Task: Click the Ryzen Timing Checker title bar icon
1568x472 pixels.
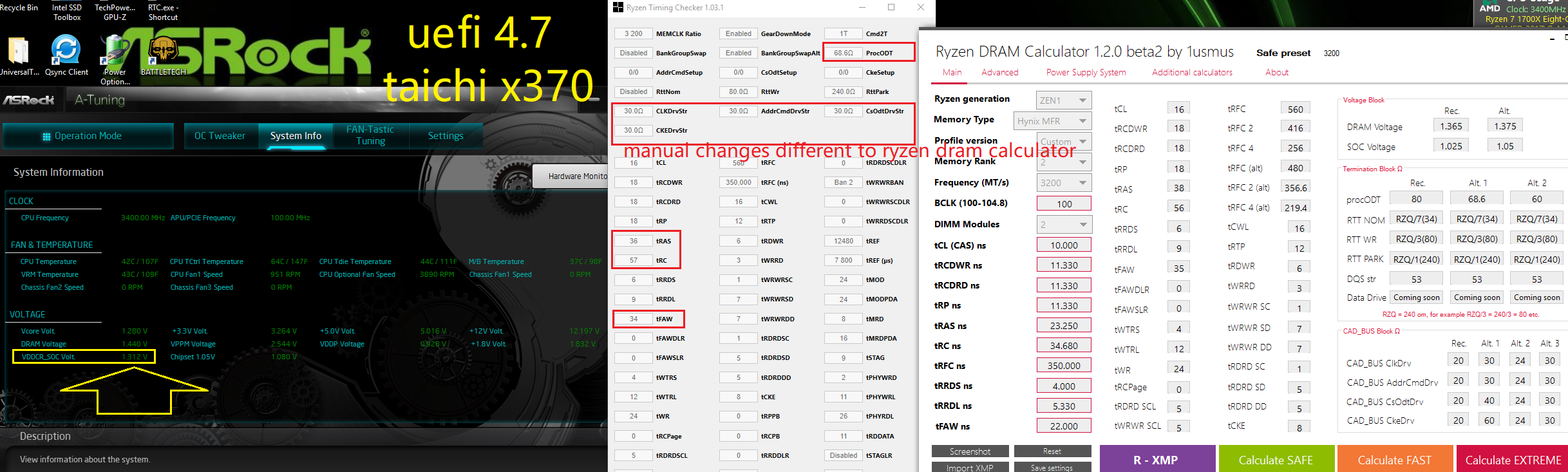Action: 618,8
